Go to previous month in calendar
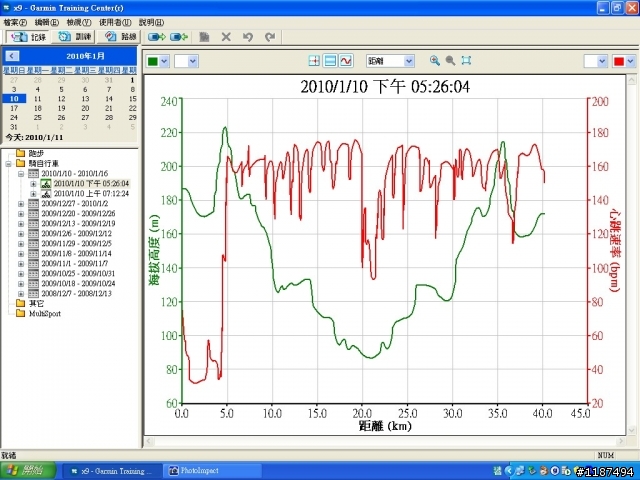This screenshot has width=640, height=480. tap(12, 56)
